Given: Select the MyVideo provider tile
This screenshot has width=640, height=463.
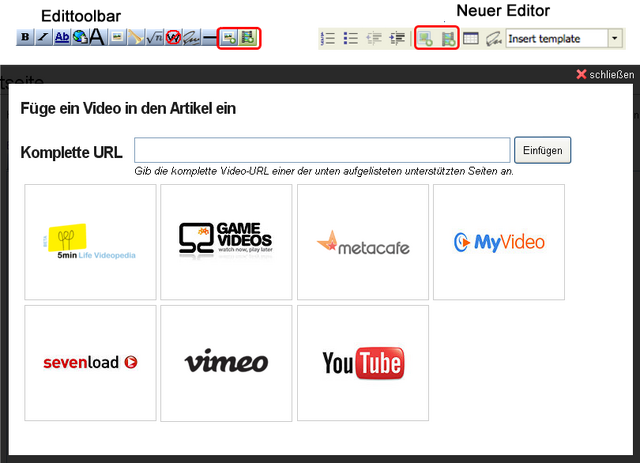Looking at the screenshot, I should pos(499,242).
